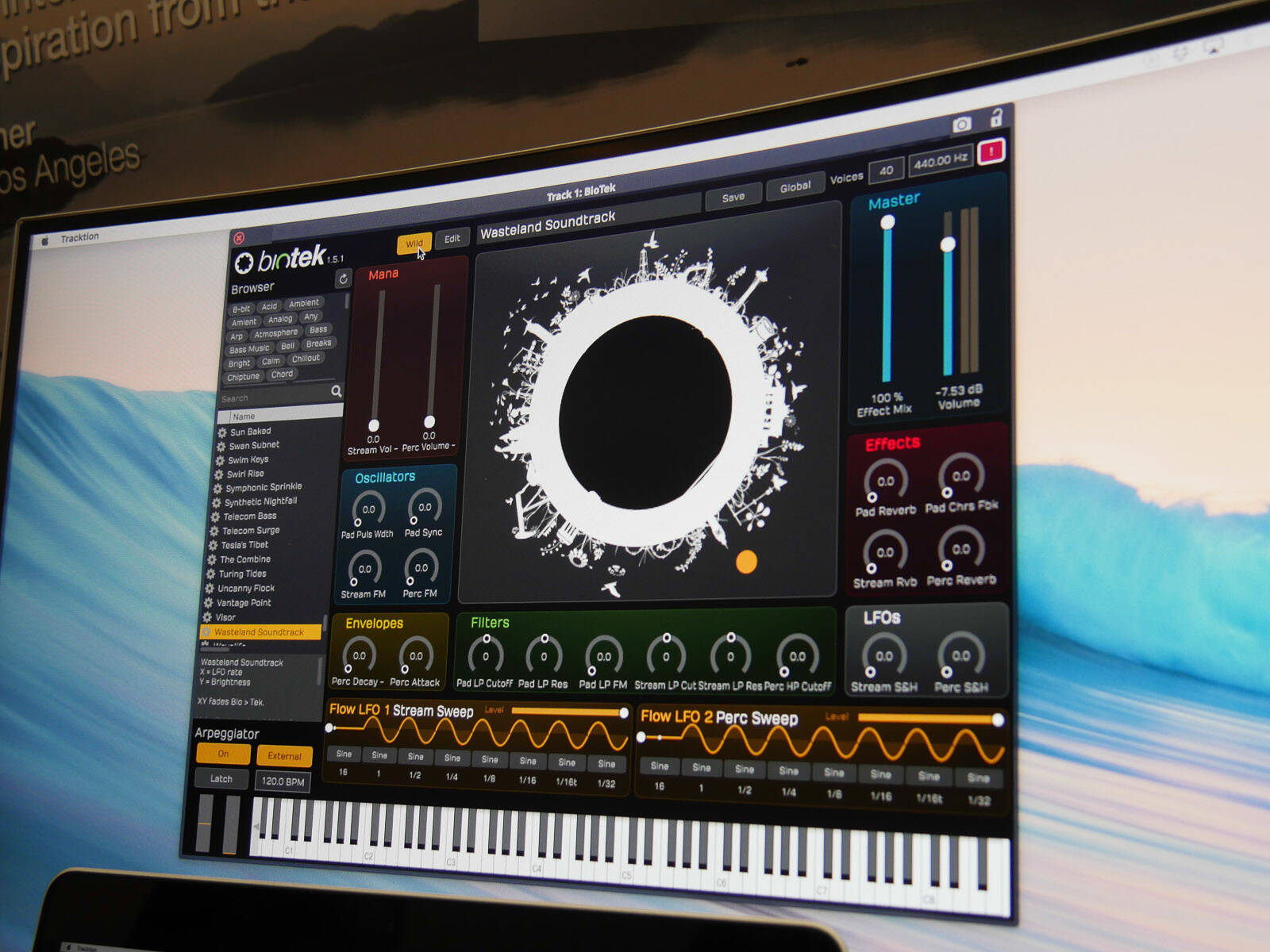Open last Sine shape dropdown in Flow LFO 1

606,764
